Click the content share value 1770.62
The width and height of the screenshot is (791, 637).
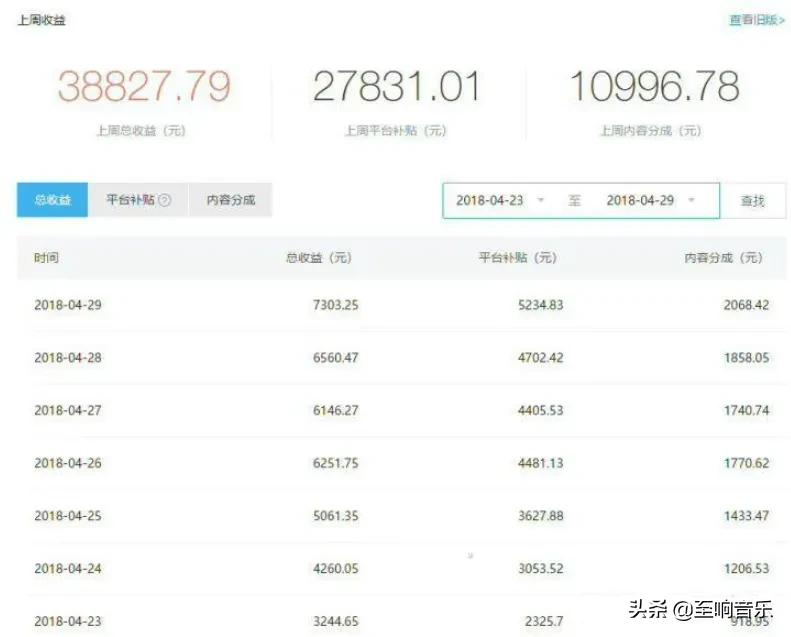click(x=747, y=463)
